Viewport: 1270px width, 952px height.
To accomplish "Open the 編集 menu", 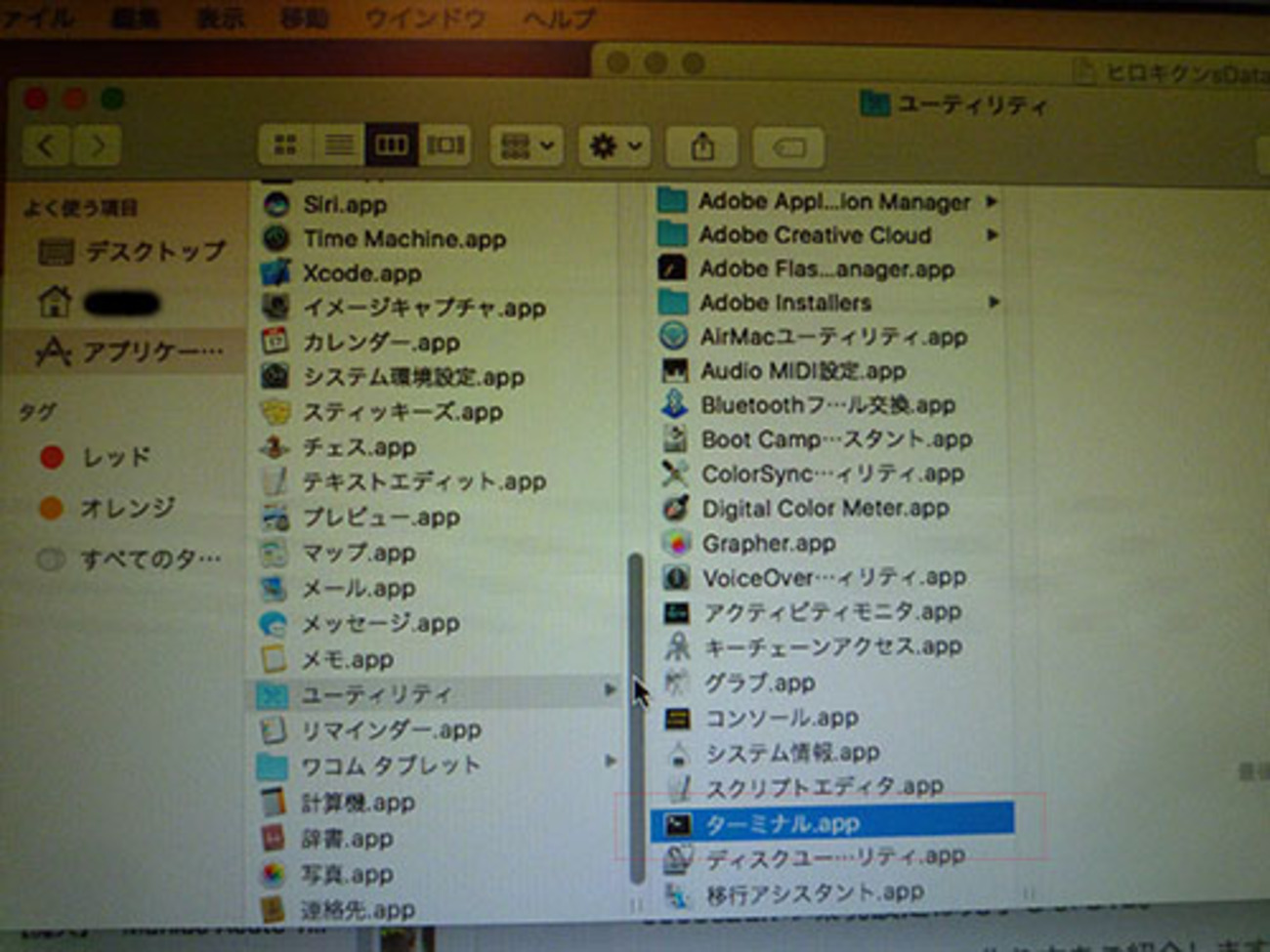I will point(134,17).
